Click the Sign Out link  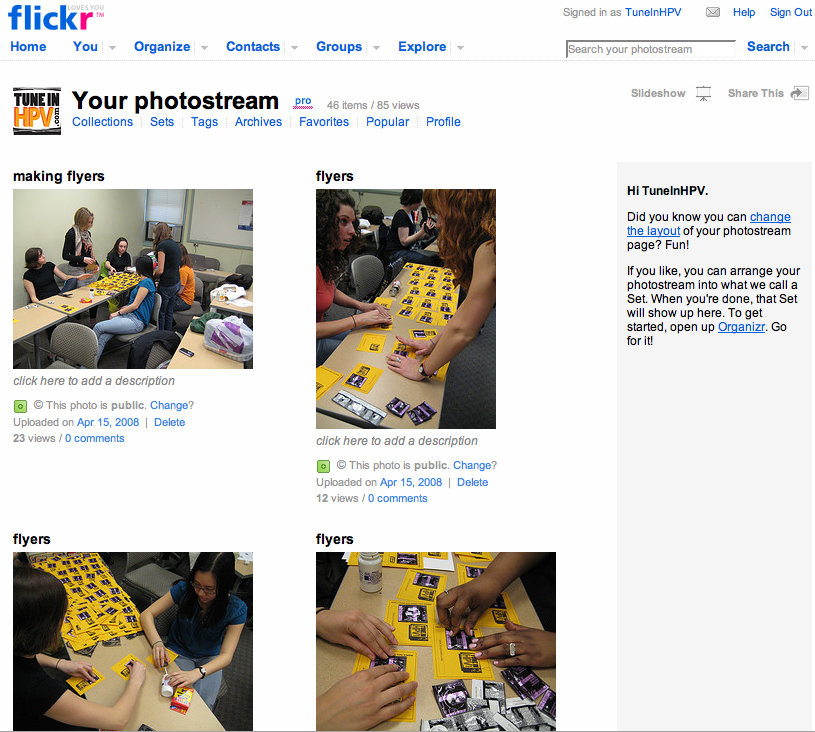(x=791, y=12)
